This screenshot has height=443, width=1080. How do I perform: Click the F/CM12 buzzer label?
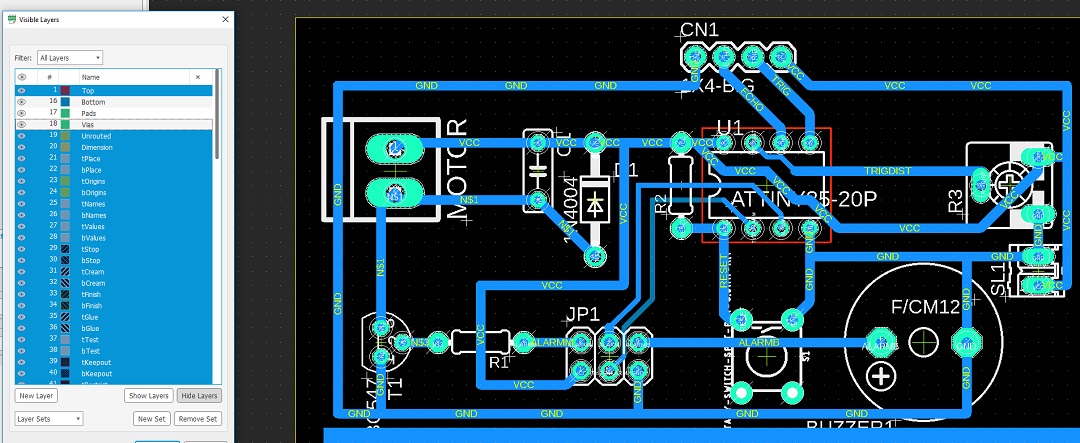point(925,307)
